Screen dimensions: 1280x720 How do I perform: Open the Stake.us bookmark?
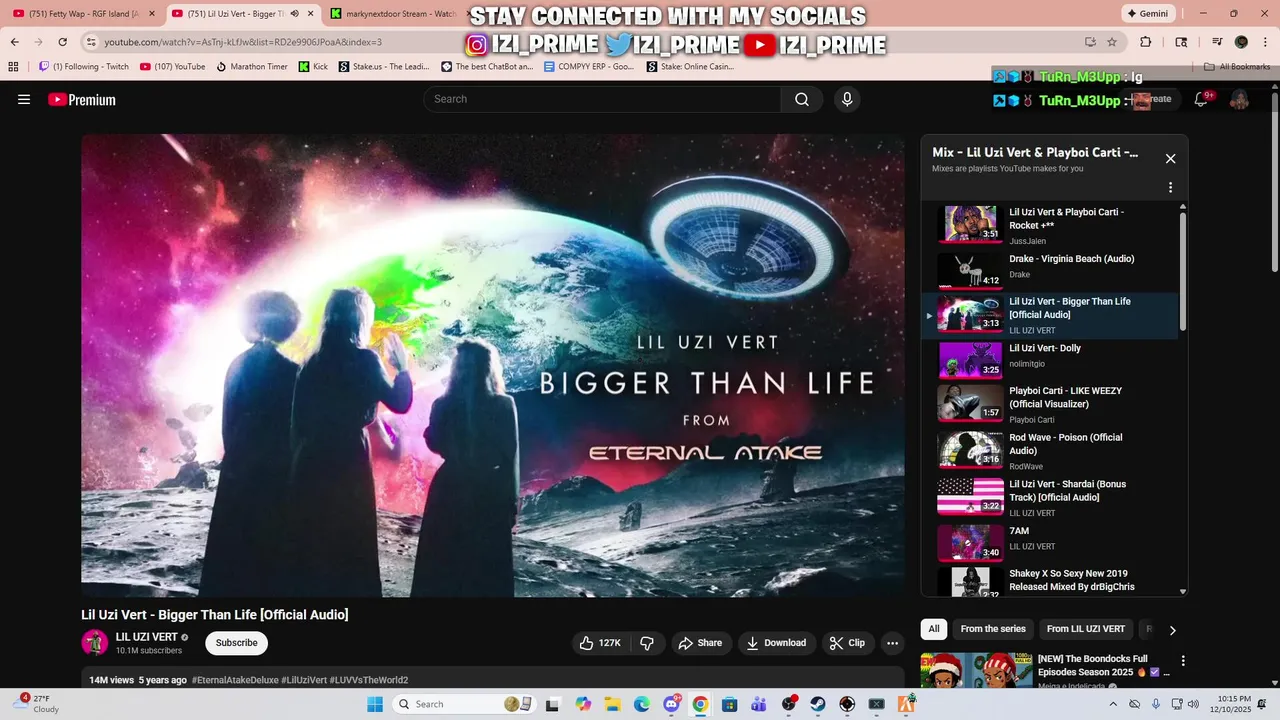[384, 67]
